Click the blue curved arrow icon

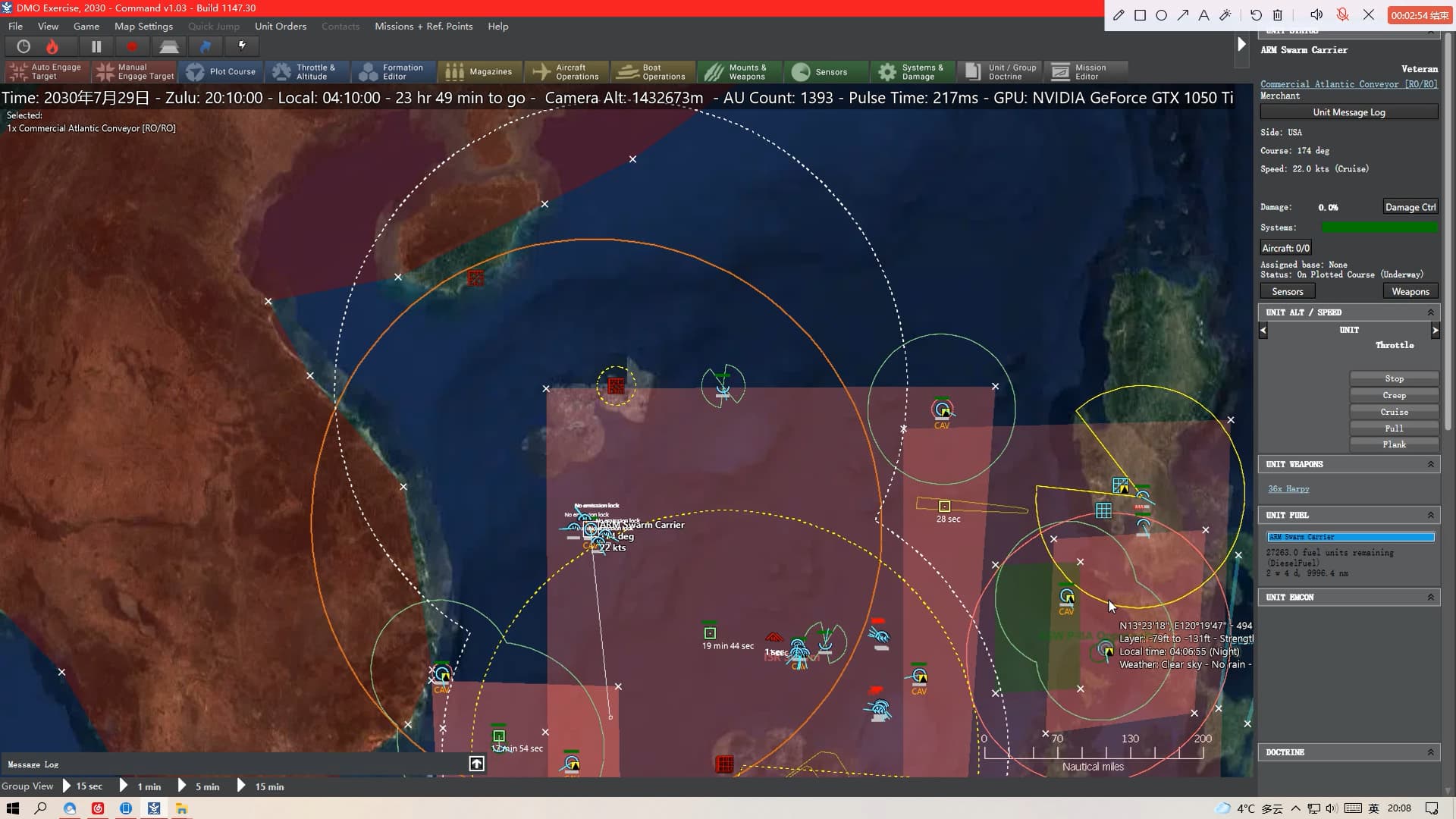tap(206, 46)
